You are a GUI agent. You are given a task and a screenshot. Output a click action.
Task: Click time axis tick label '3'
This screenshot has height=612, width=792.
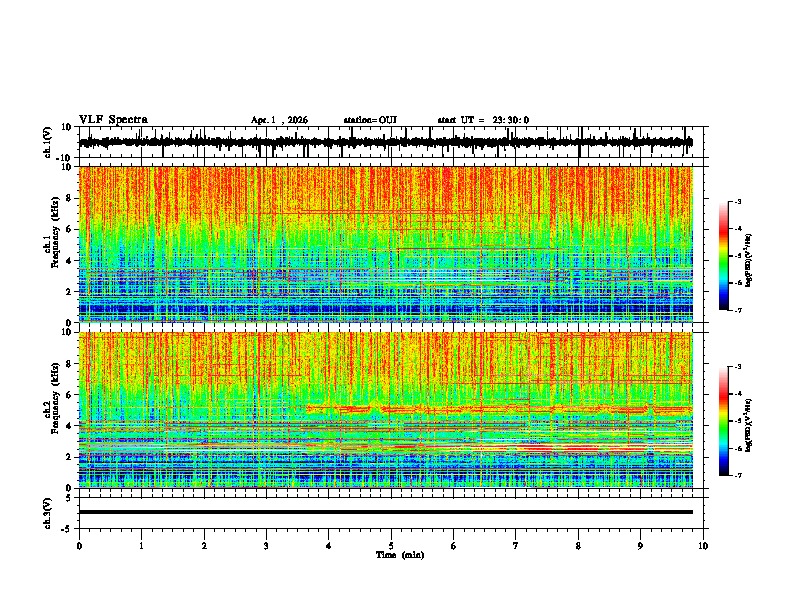tap(266, 546)
